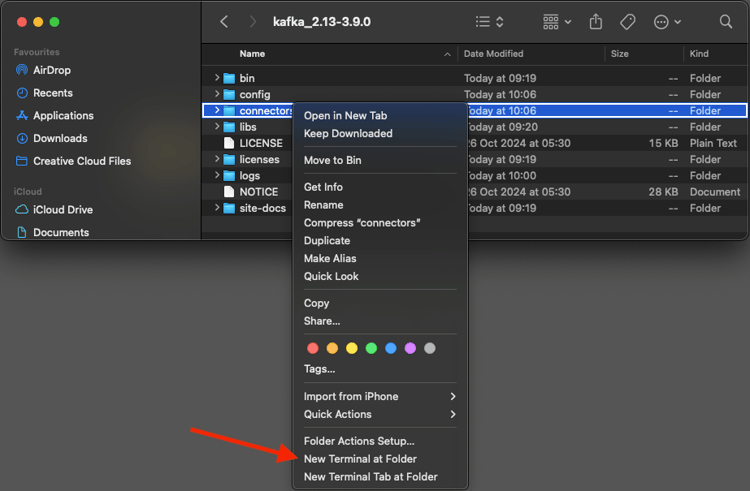Choose Folder Actions Setup...
Viewport: 750px width, 491px height.
tap(359, 441)
